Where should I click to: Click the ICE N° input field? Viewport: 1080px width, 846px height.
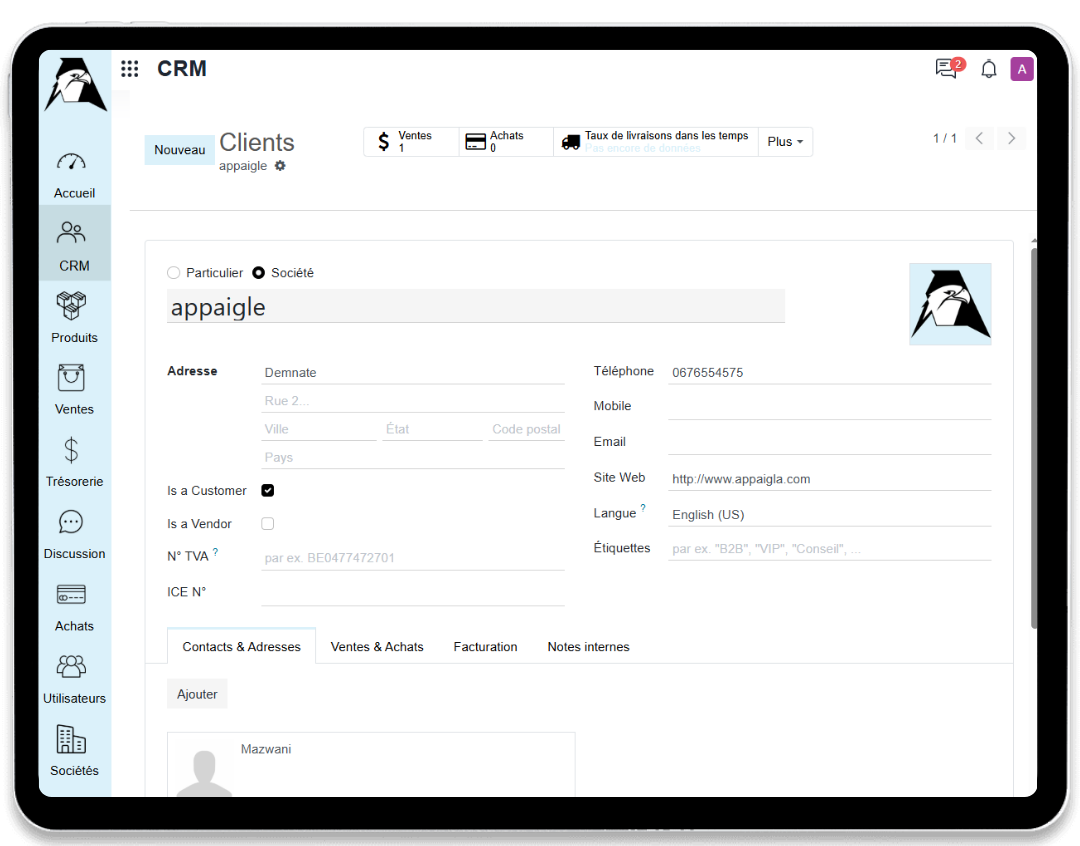point(413,593)
